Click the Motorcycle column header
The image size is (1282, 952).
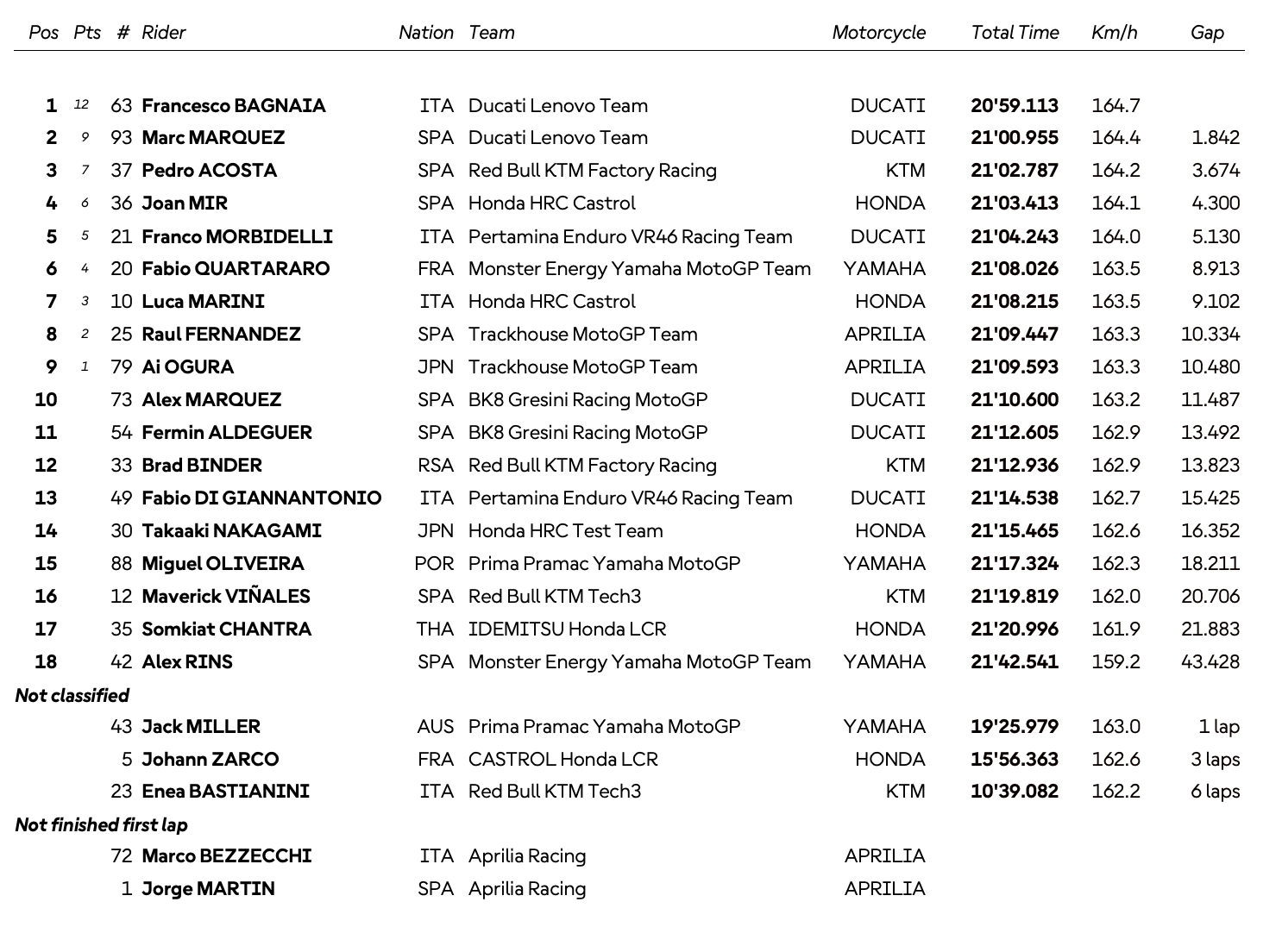[878, 33]
